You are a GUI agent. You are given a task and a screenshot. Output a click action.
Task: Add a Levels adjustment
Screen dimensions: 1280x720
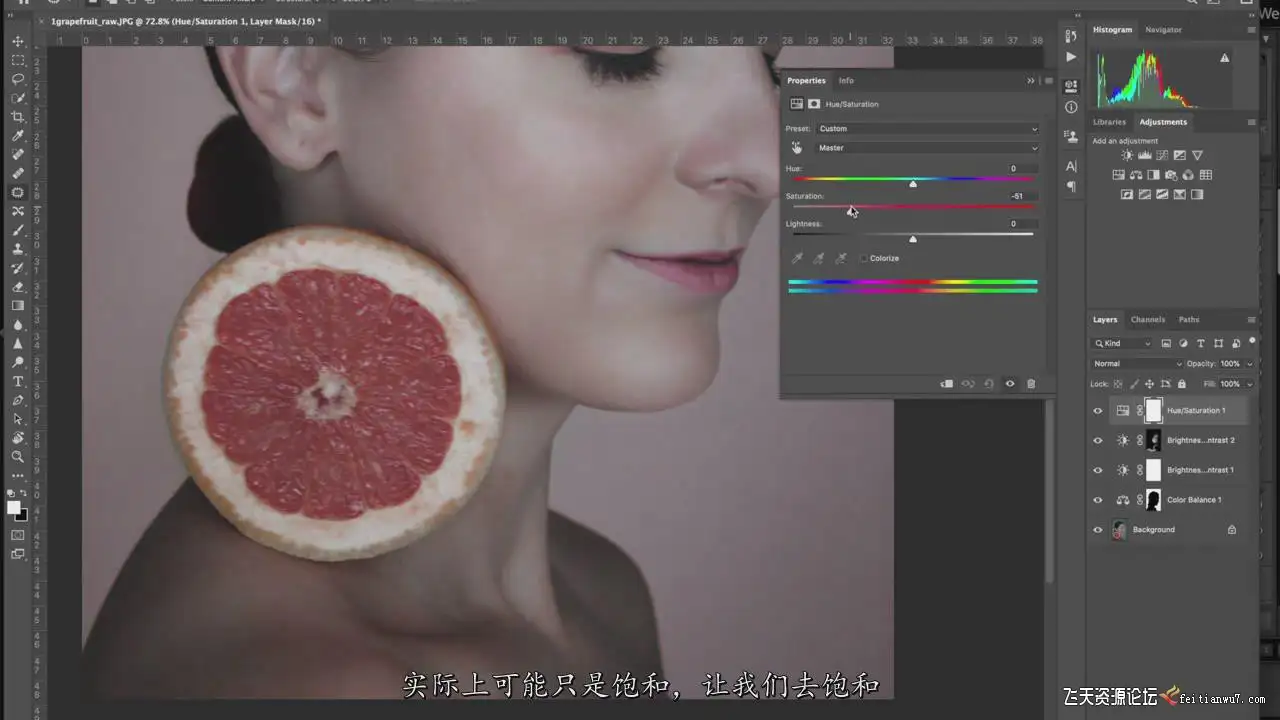point(1145,156)
